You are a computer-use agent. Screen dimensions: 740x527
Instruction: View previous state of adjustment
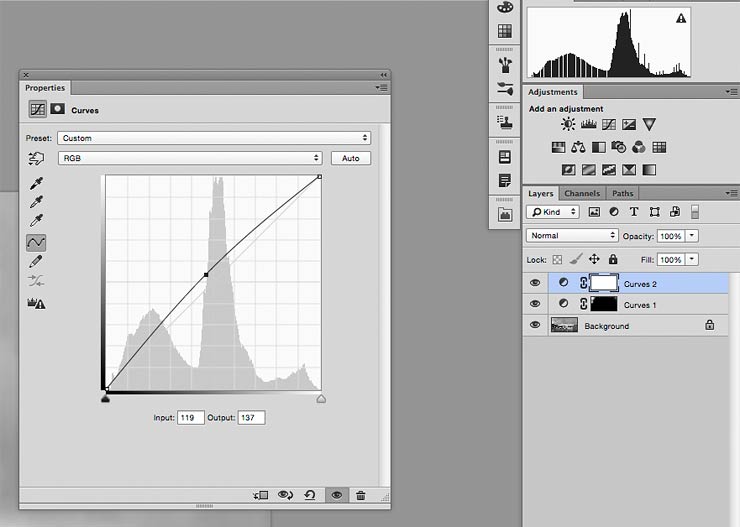coord(286,495)
